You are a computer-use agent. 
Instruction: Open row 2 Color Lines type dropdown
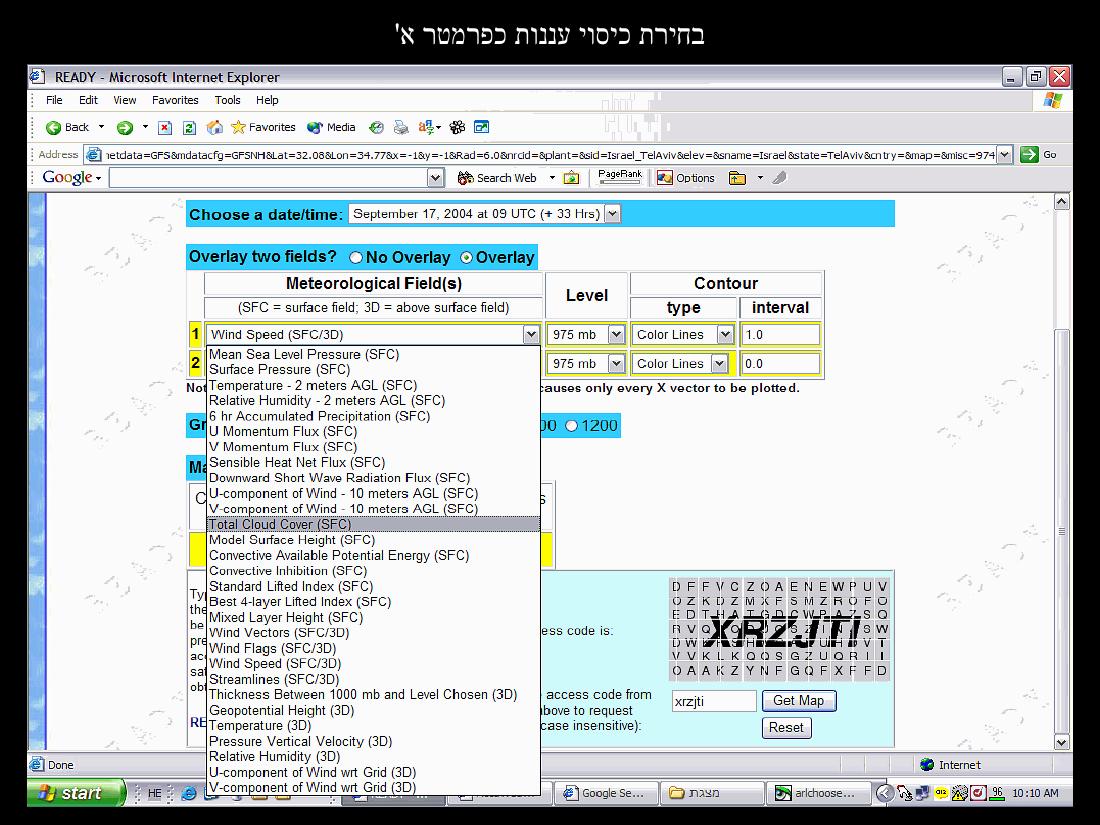[x=719, y=363]
